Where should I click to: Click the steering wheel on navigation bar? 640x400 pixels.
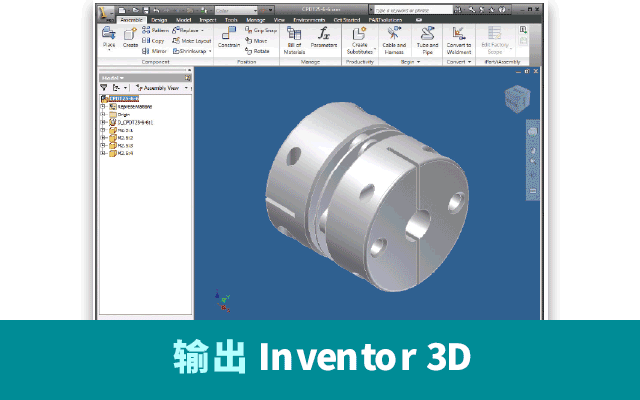click(x=532, y=132)
